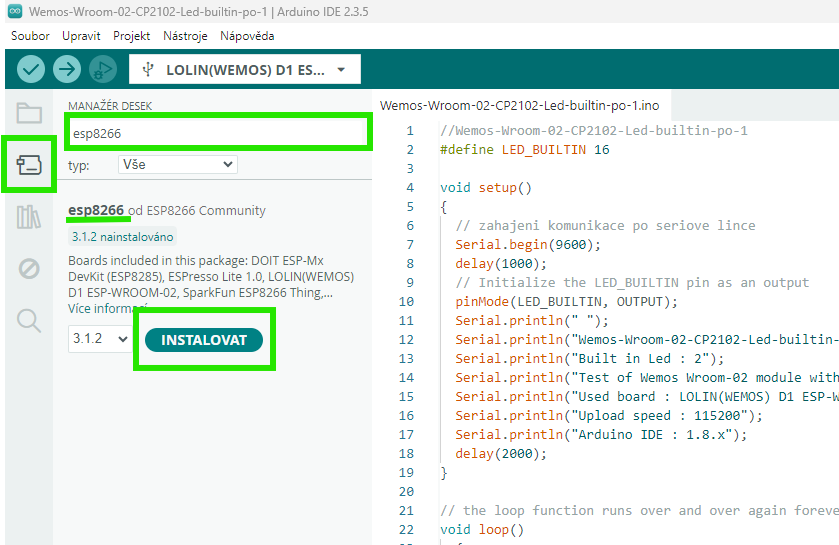Click the MANAŽÉR DESEK panel heading
839x545 pixels.
point(110,106)
